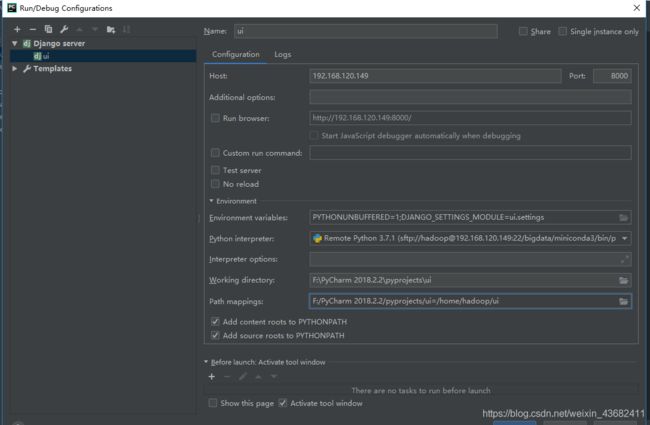650x425 pixels.
Task: Switch to the Logs tab
Action: (283, 54)
